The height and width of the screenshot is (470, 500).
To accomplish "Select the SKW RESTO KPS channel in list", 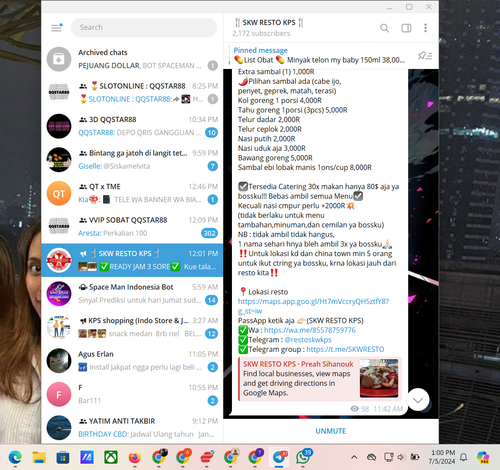I will click(132, 260).
